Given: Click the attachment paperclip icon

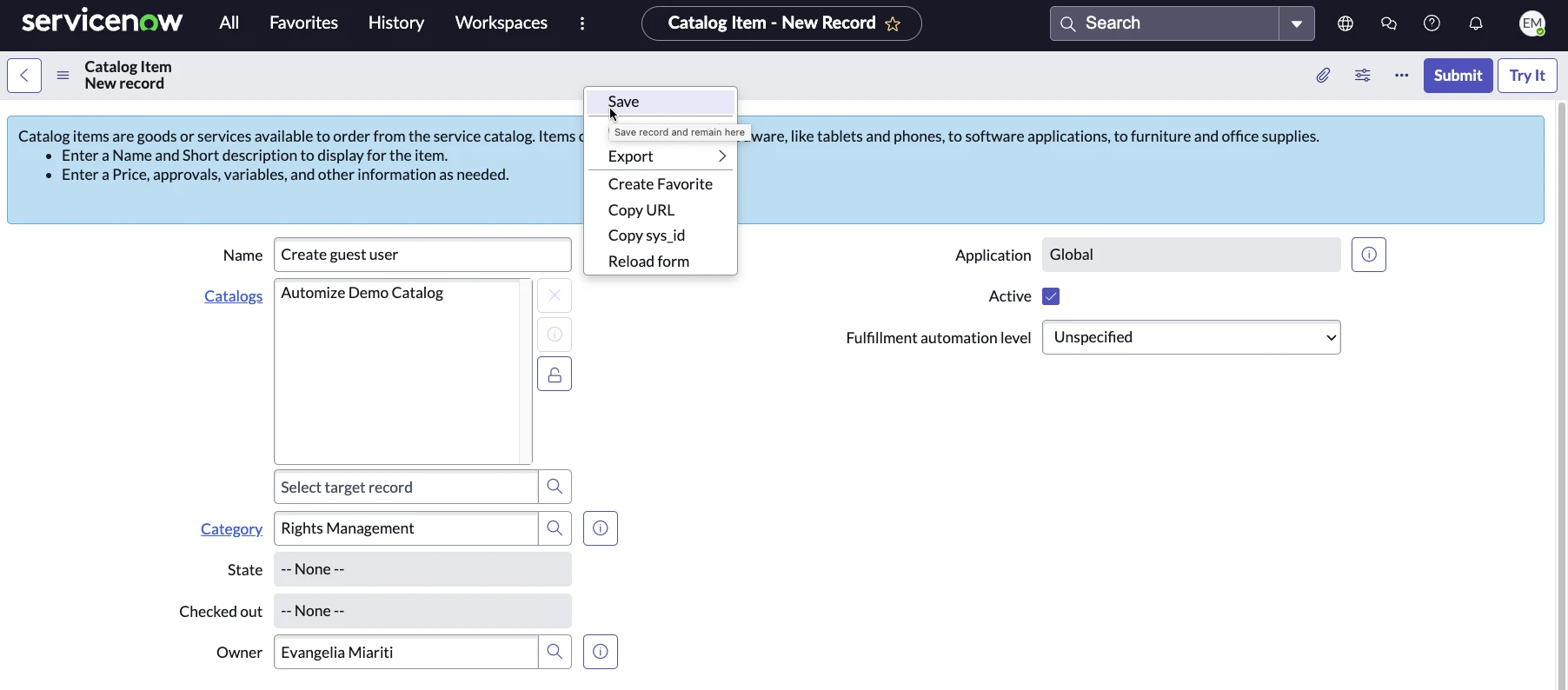Looking at the screenshot, I should 1323,76.
